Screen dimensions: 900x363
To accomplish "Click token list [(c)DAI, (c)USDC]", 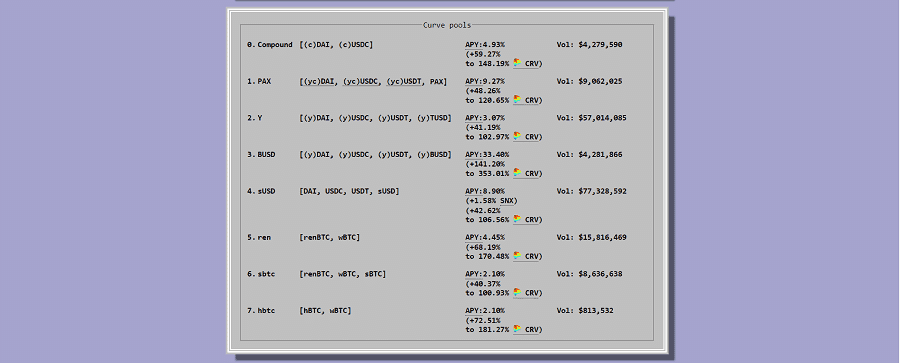I will (336, 45).
